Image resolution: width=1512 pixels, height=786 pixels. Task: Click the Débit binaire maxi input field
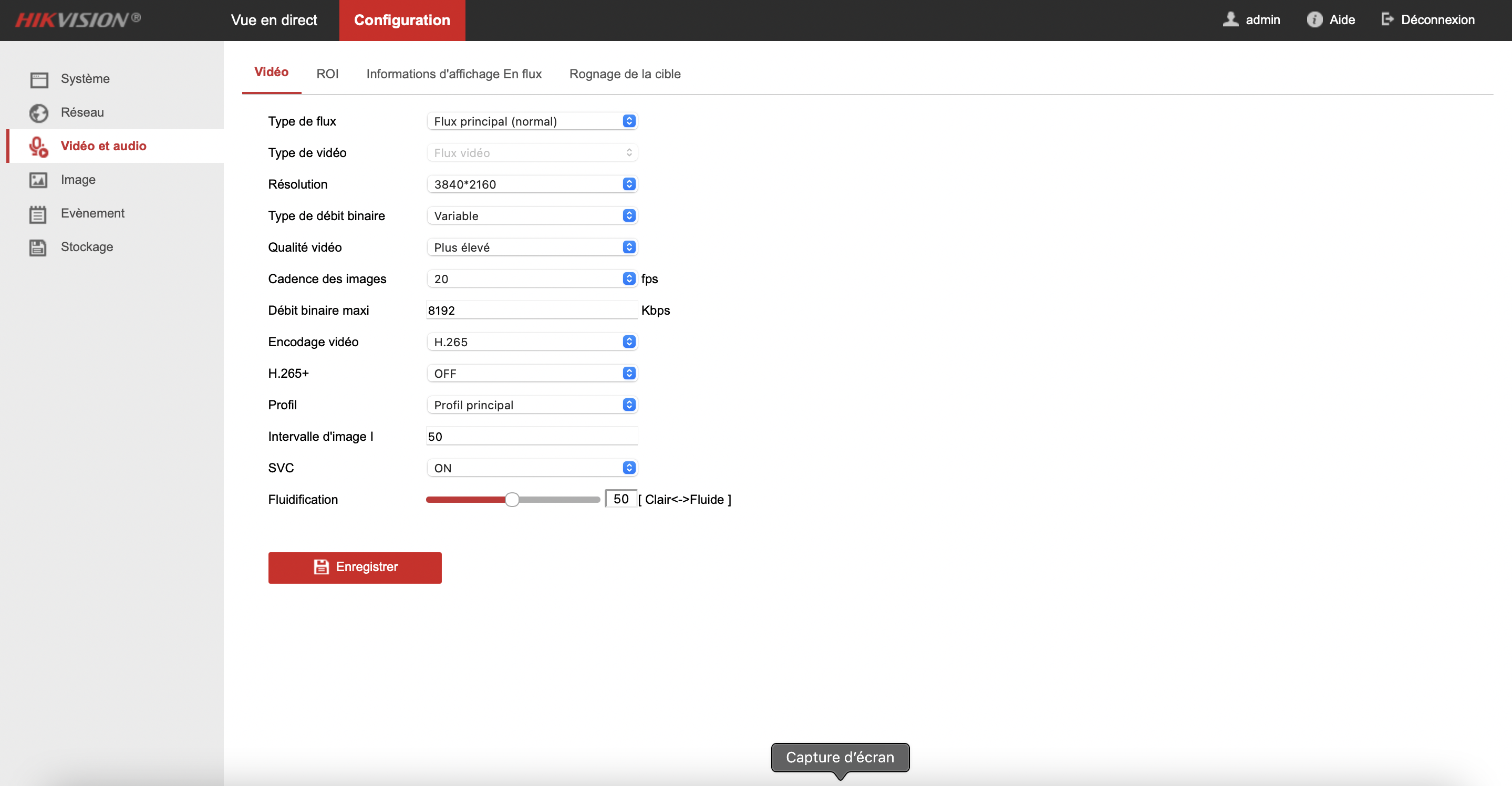(531, 310)
